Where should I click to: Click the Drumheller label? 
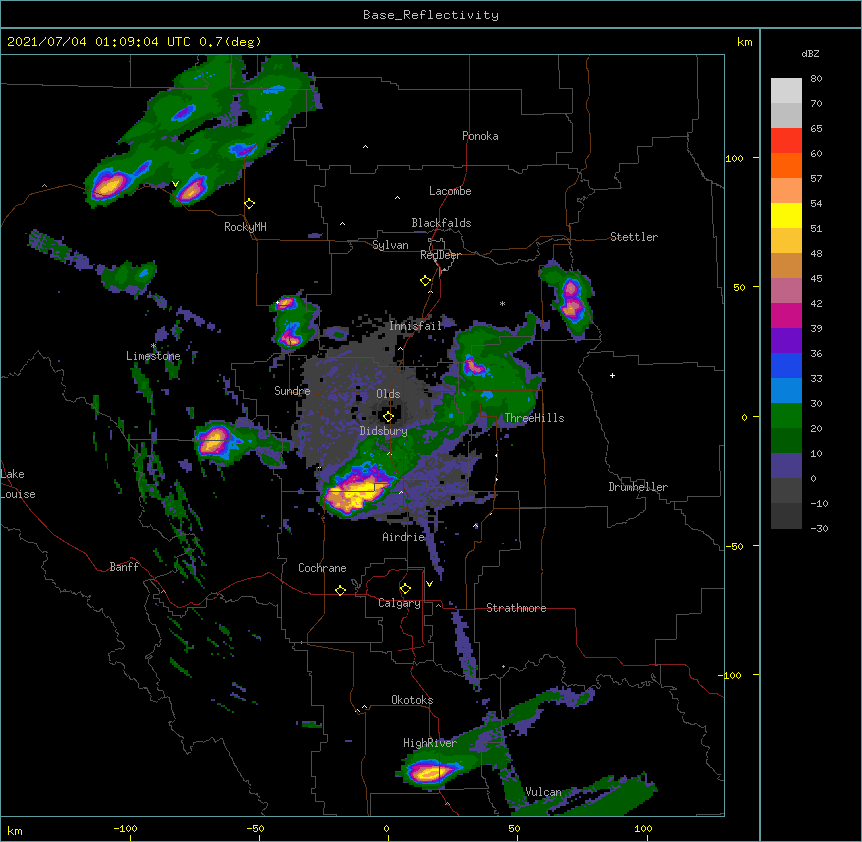pos(638,487)
